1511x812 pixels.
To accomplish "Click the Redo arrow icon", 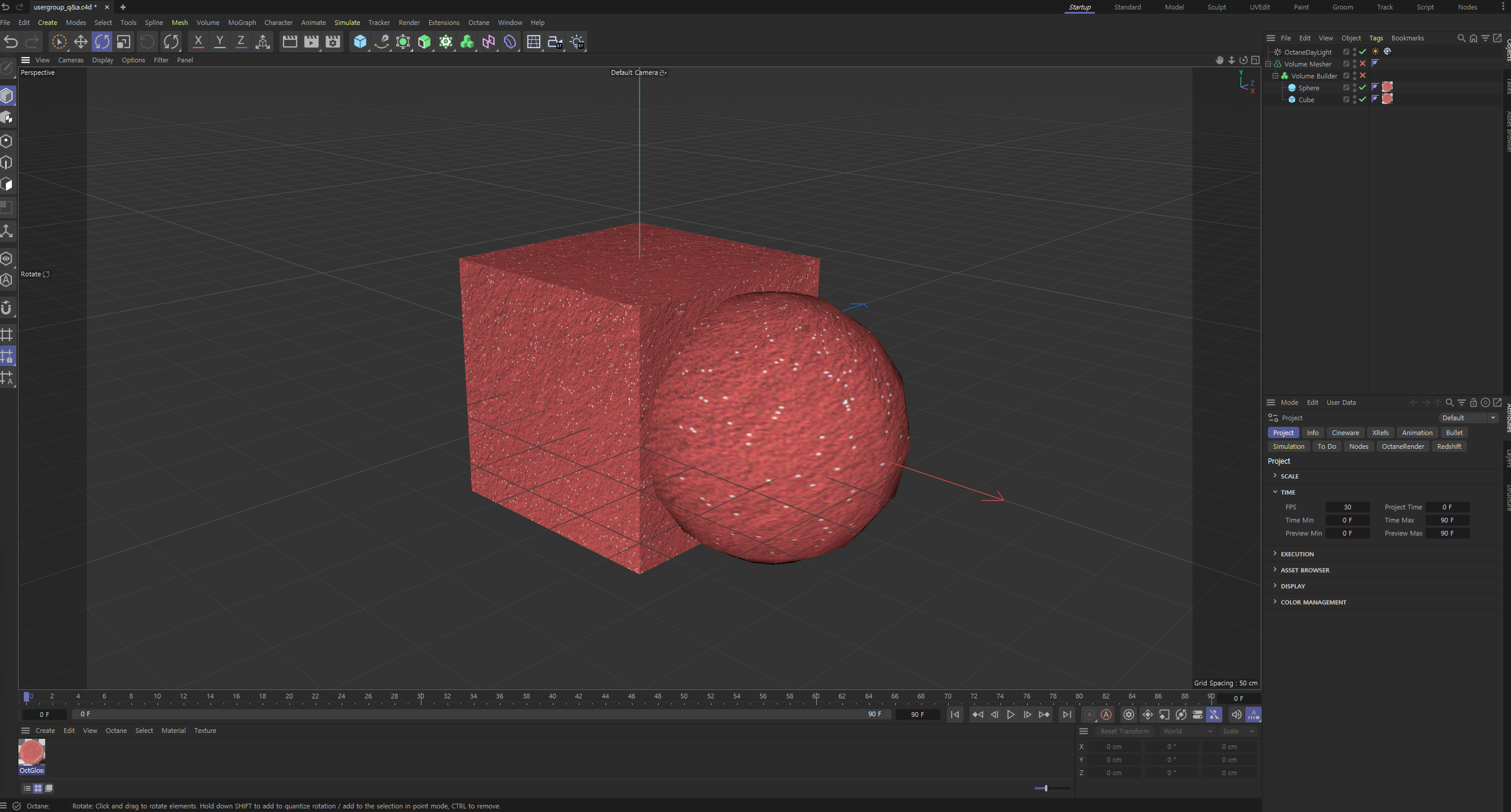I will pos(32,42).
